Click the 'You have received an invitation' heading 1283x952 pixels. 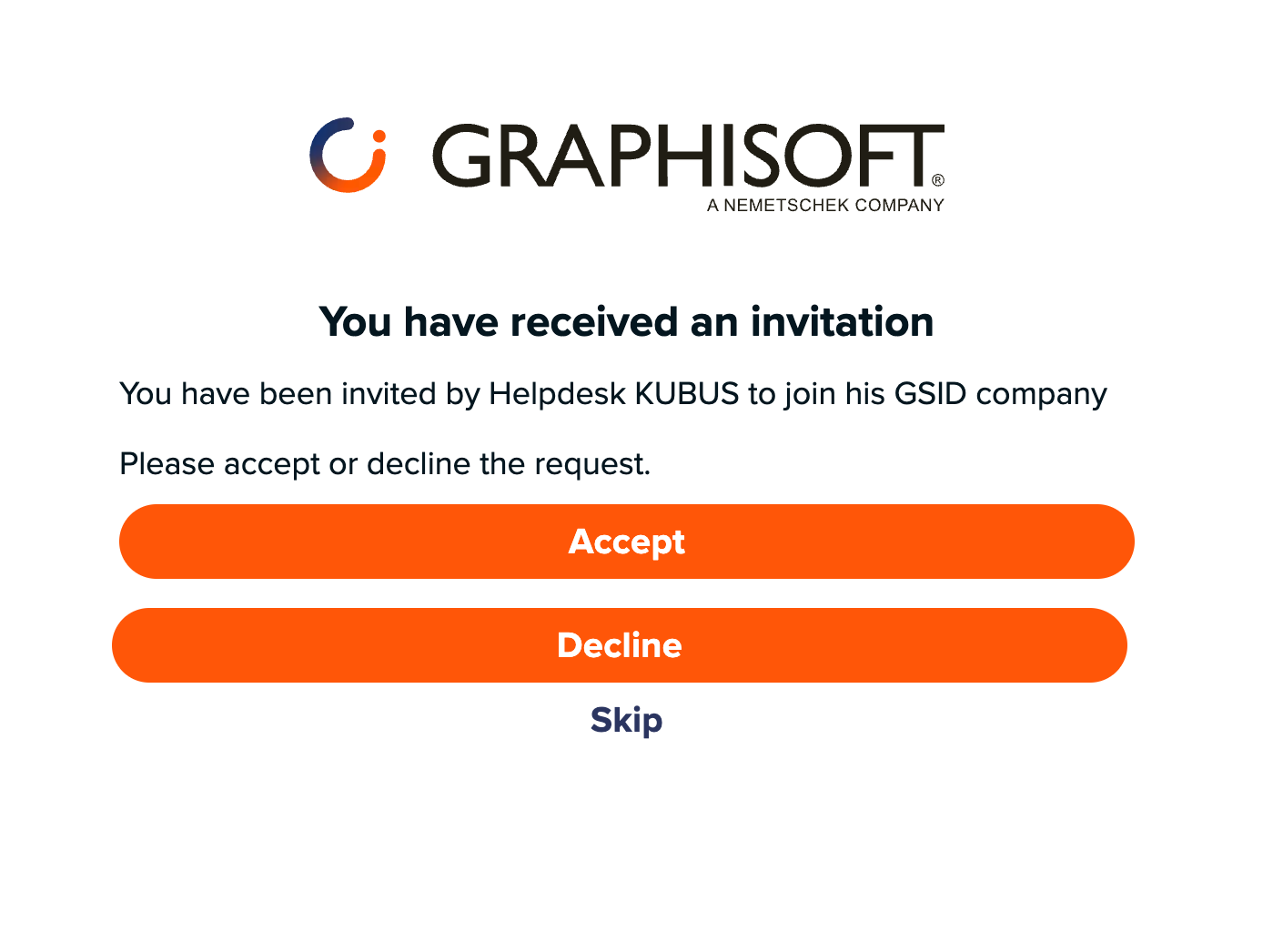[x=627, y=322]
